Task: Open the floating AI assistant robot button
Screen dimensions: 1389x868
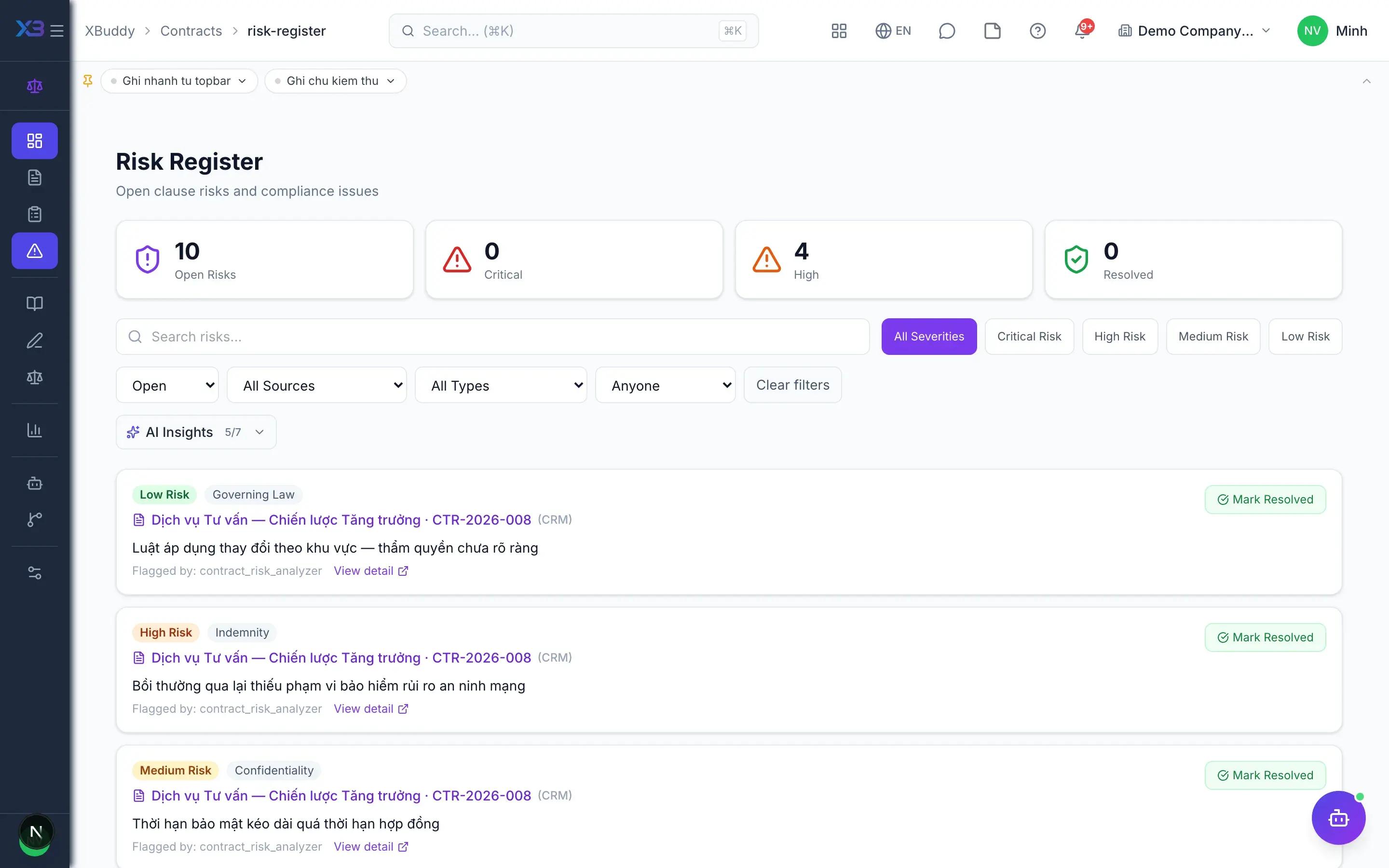Action: click(1338, 817)
